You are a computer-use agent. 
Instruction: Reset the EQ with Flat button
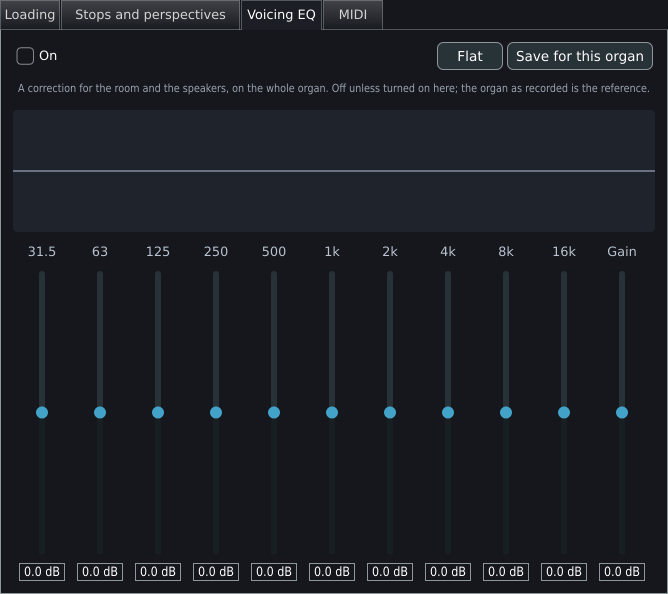(x=470, y=56)
